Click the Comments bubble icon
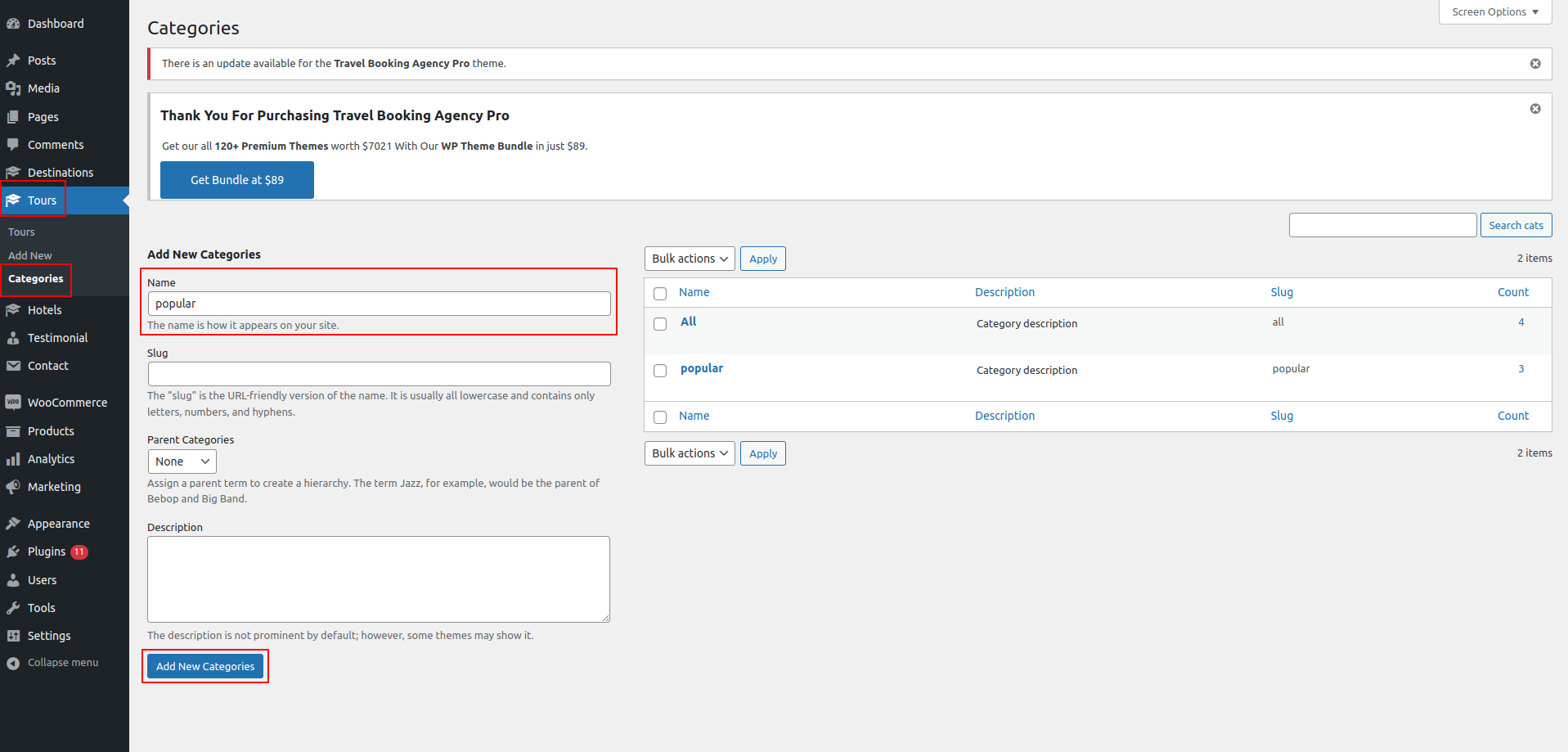 [x=13, y=145]
